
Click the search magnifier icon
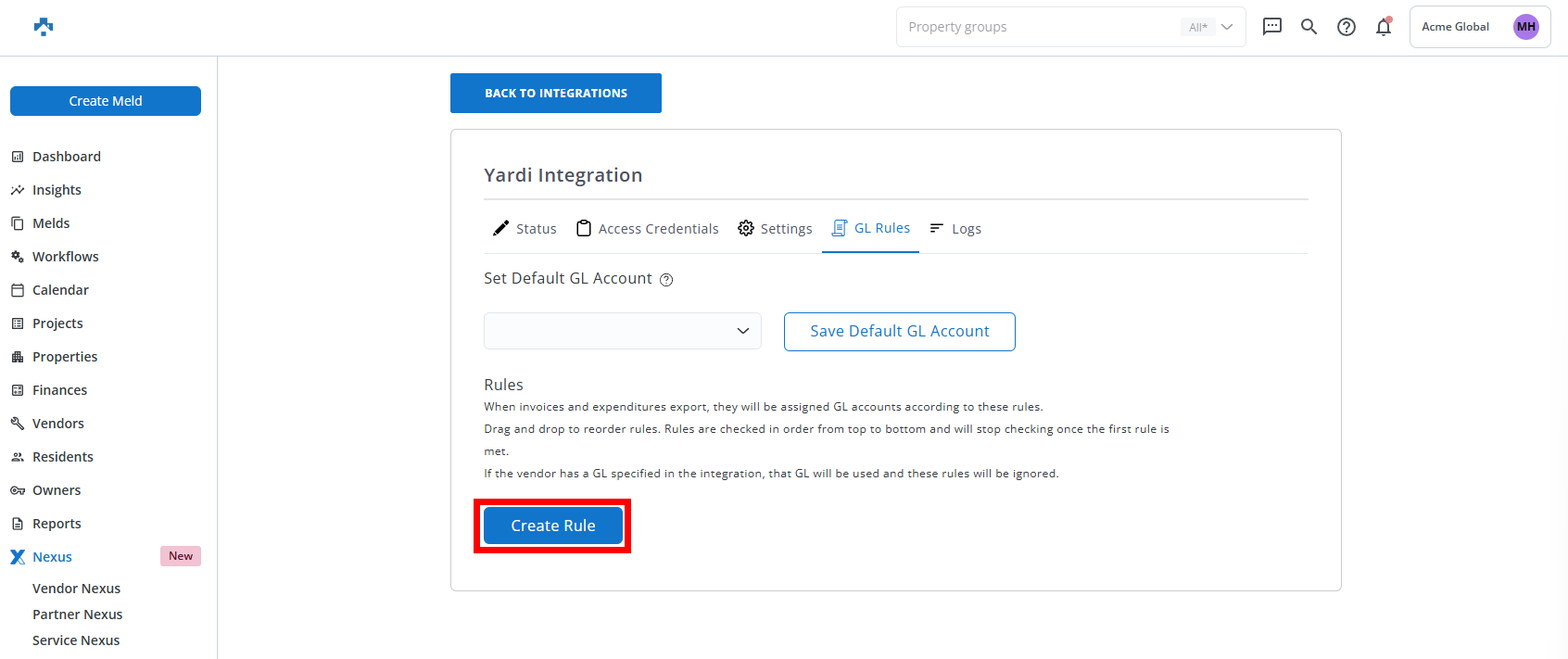(x=1309, y=27)
